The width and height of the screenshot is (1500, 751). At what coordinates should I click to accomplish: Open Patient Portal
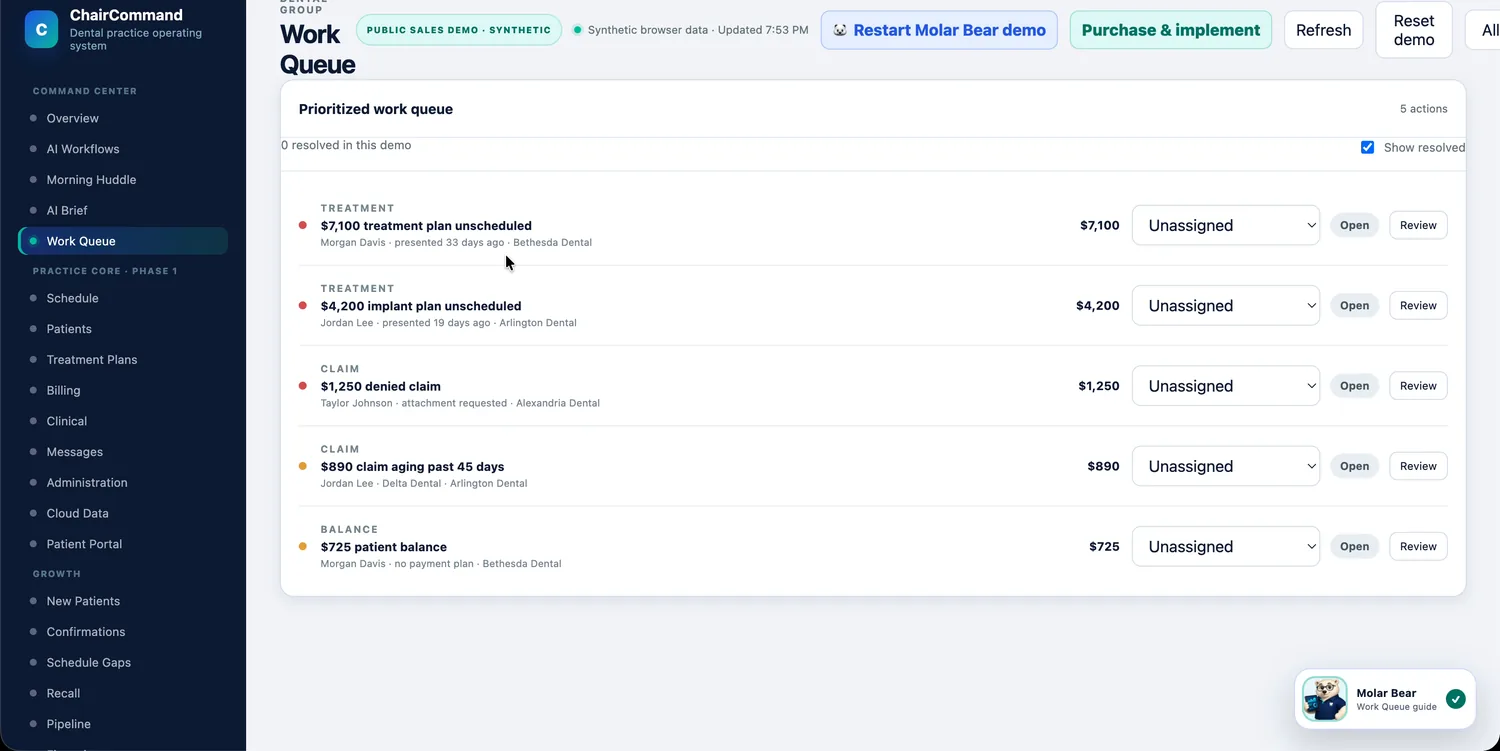click(123, 544)
